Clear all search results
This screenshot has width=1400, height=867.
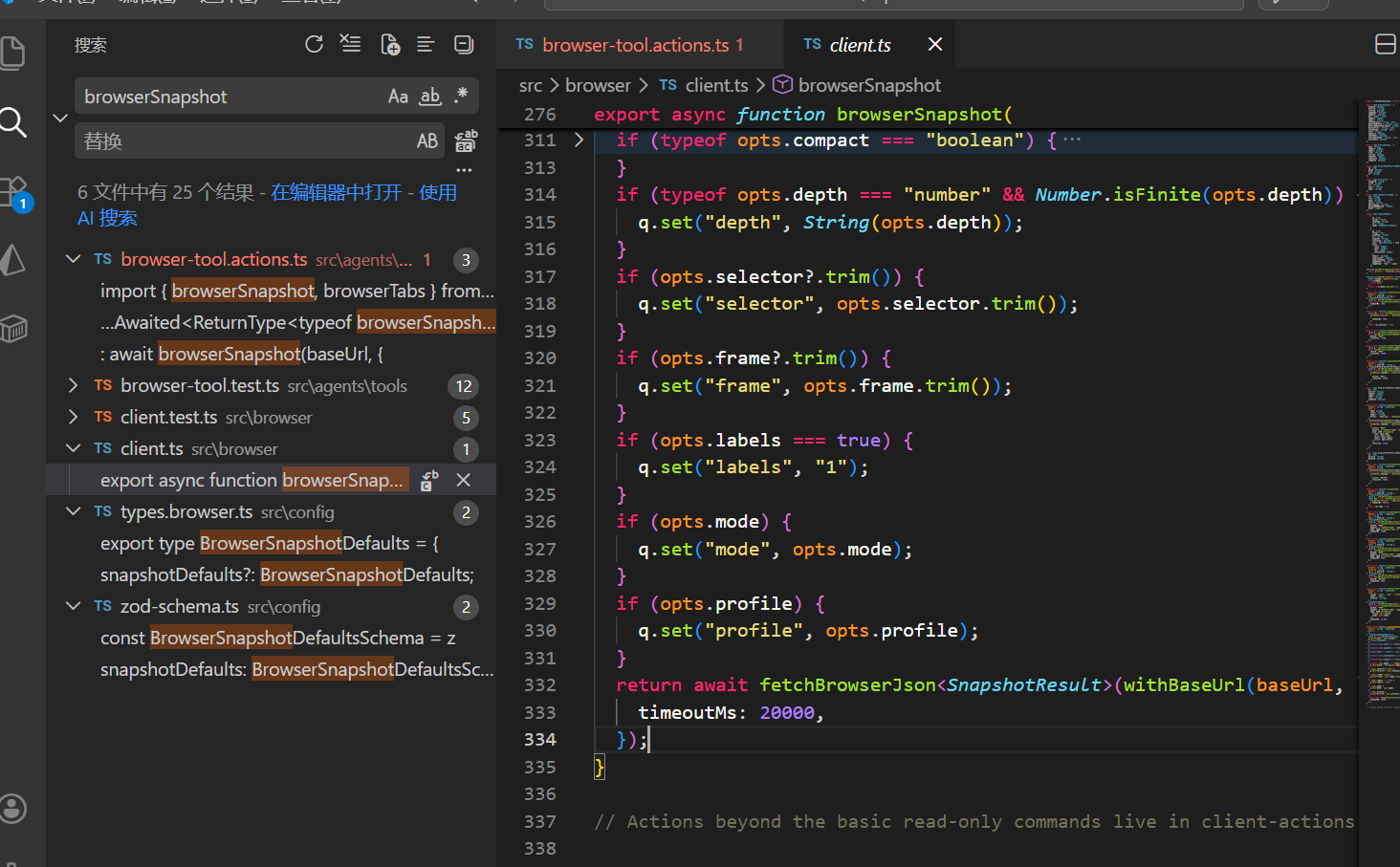click(x=351, y=44)
